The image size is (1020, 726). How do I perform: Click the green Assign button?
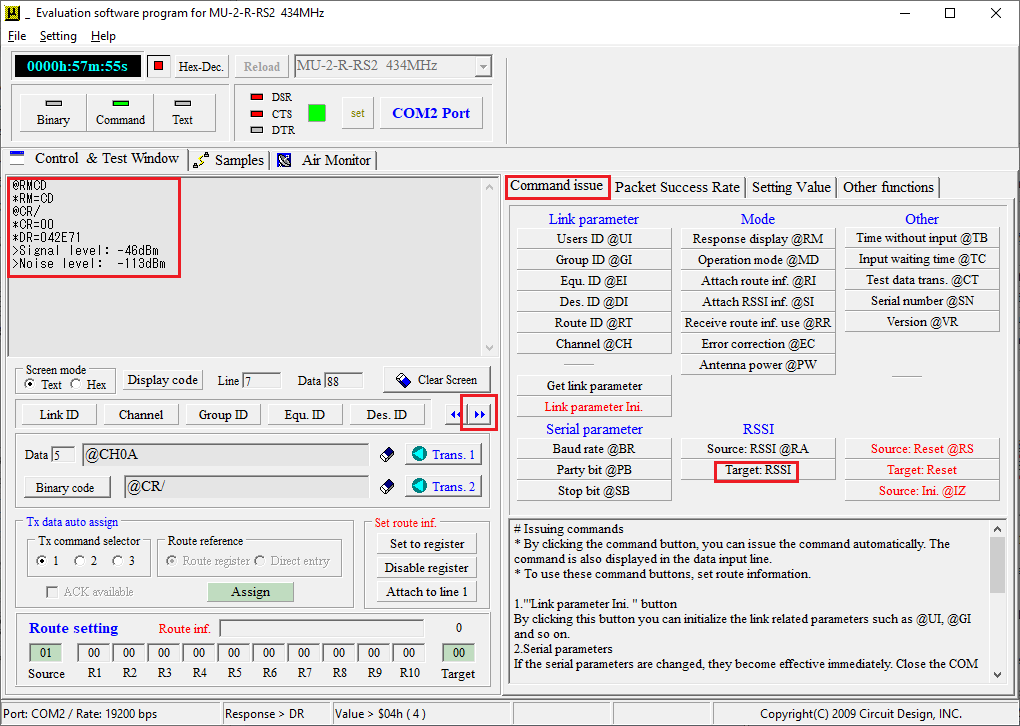click(250, 592)
